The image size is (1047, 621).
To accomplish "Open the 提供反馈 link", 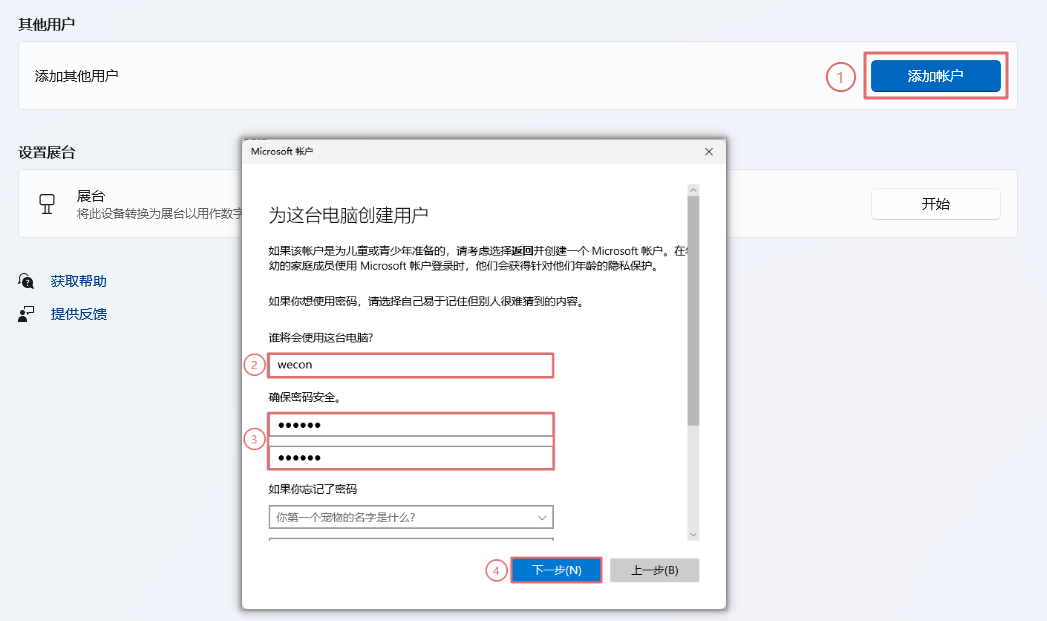I will 78,314.
